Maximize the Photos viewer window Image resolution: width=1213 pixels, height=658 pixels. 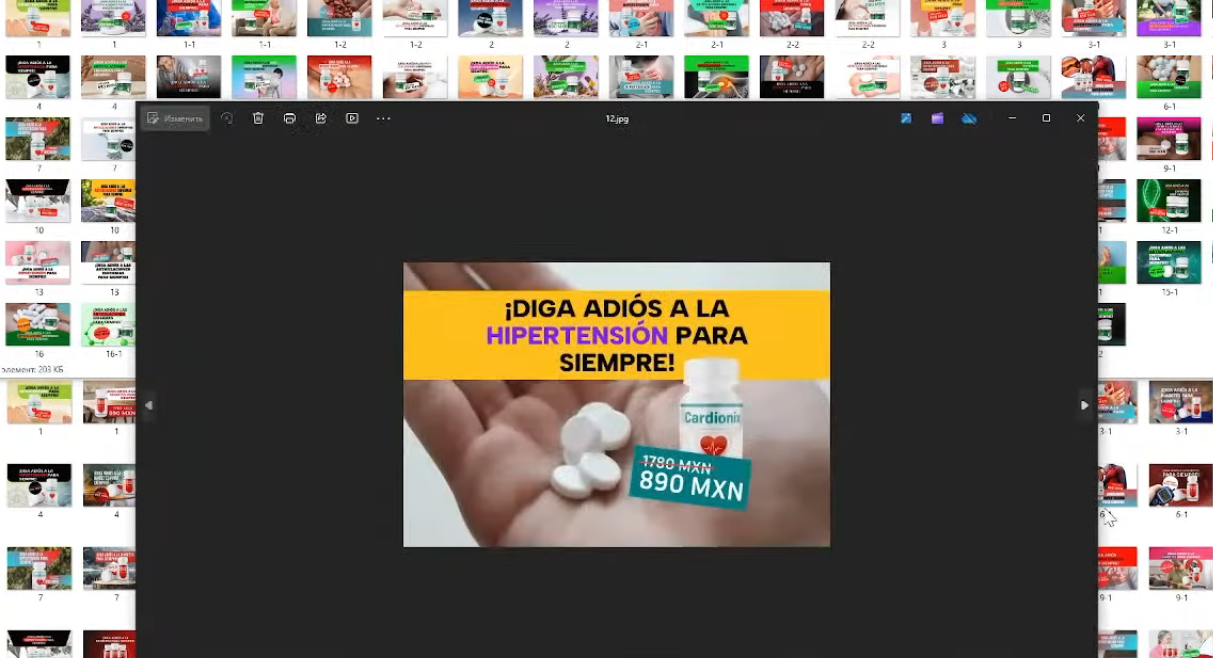pyautogui.click(x=1046, y=118)
